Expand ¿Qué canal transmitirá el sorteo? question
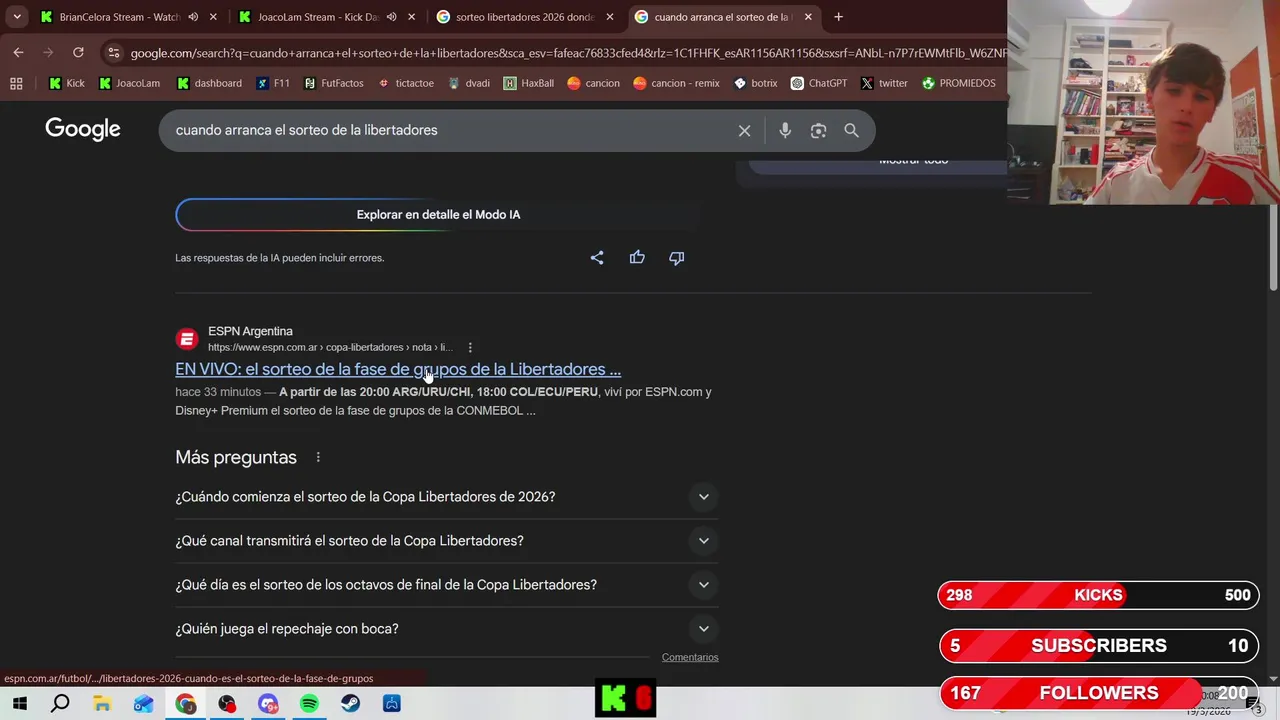This screenshot has width=1280, height=720. click(x=447, y=541)
